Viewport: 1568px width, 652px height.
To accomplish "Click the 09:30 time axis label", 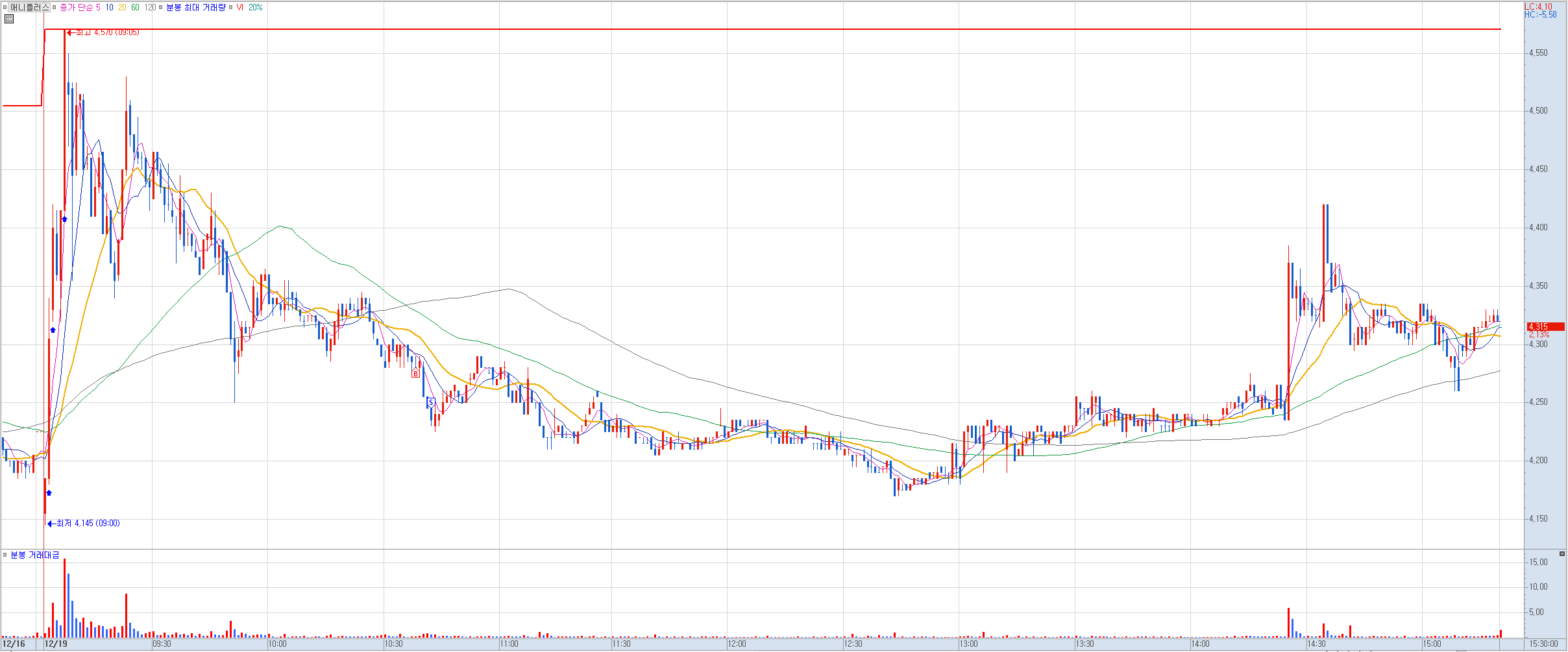I will pos(162,644).
